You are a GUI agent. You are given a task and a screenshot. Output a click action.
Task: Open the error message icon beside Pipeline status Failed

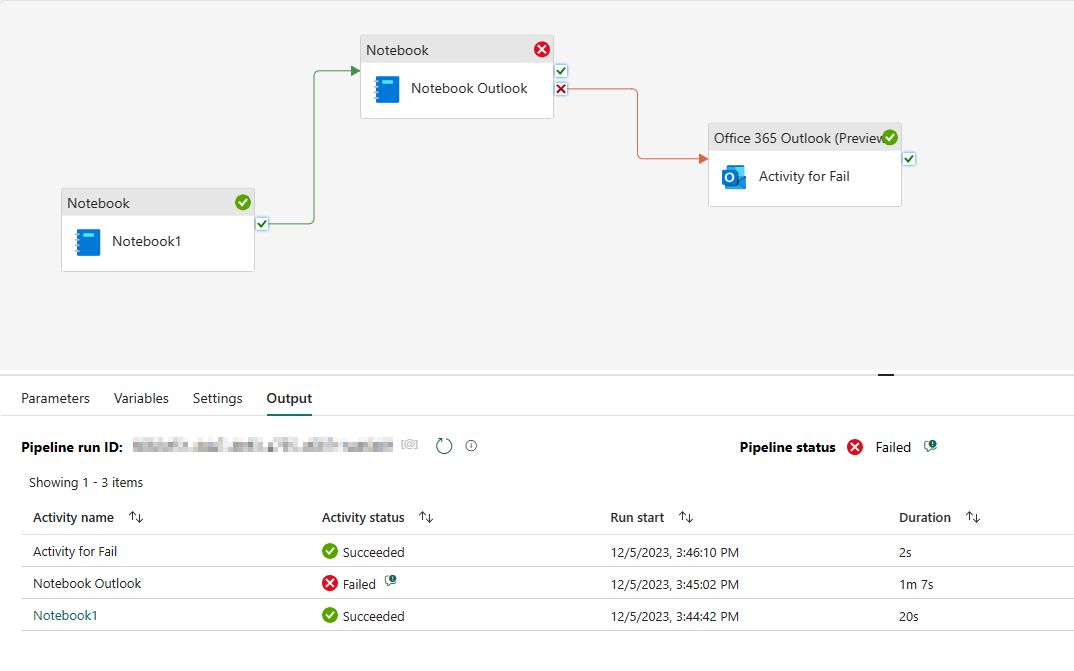[930, 446]
